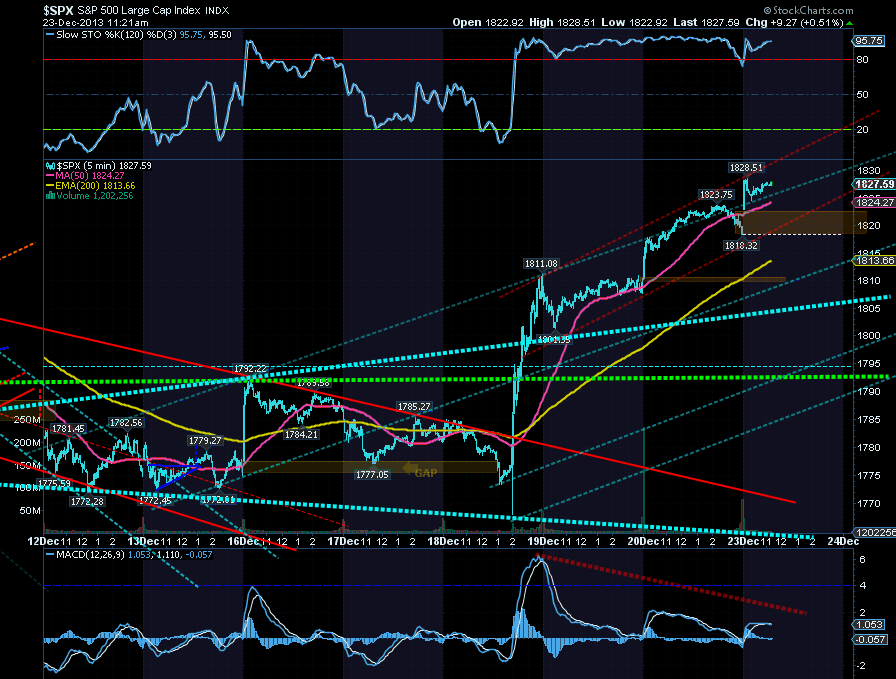
Task: Click the candlestick icon beside $SPX (5 min)
Action: 50,166
